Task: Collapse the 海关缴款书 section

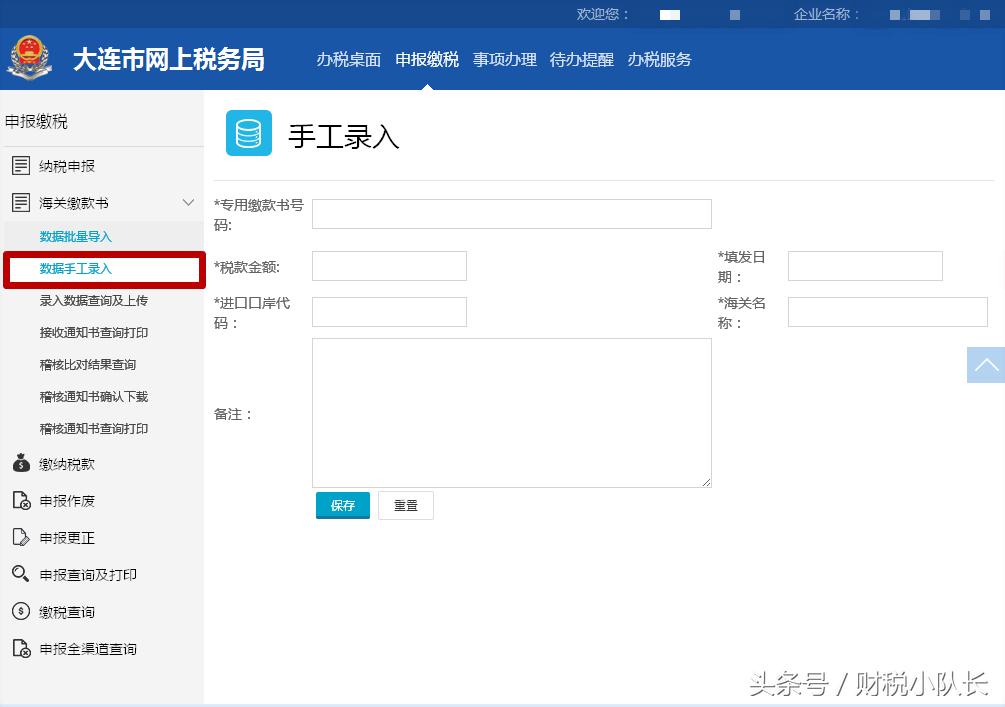Action: pyautogui.click(x=188, y=202)
